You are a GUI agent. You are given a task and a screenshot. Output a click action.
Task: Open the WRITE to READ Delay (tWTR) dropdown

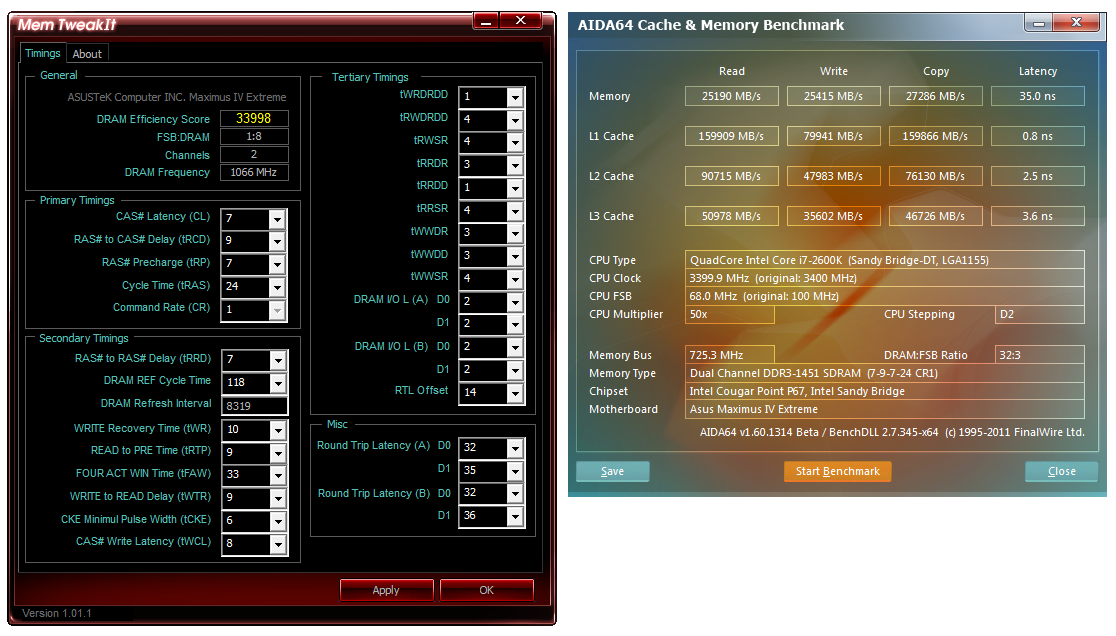[x=278, y=498]
